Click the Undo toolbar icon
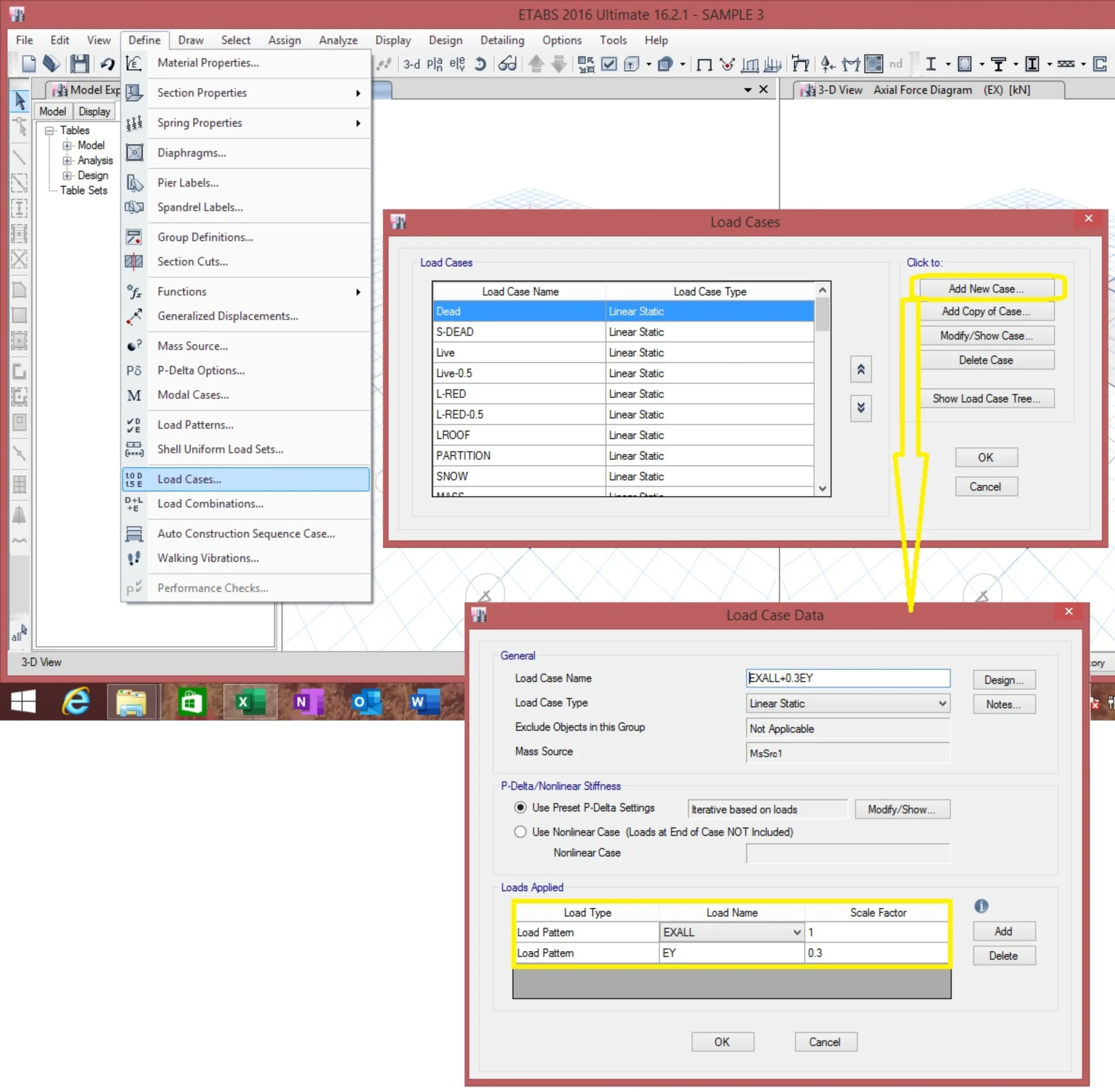1115x1092 pixels. point(107,64)
